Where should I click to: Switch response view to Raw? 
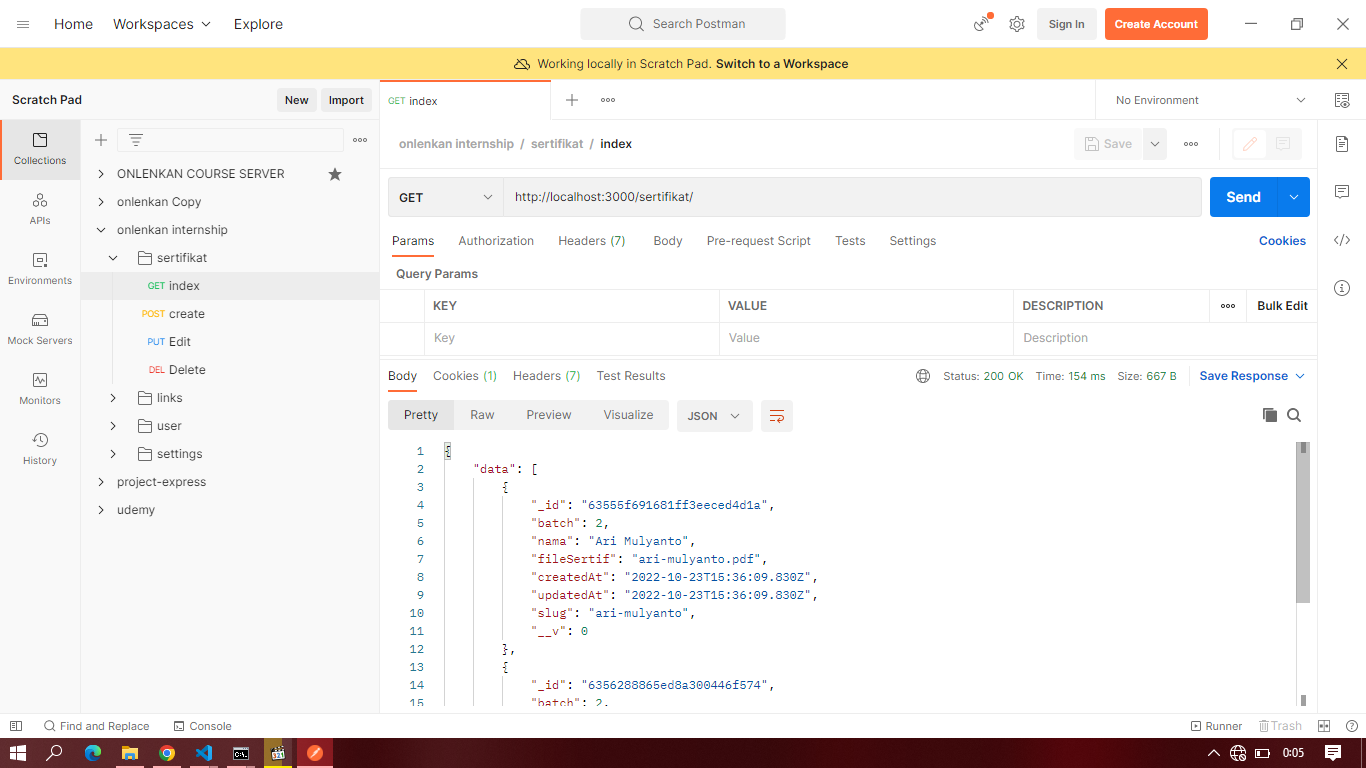click(x=482, y=415)
